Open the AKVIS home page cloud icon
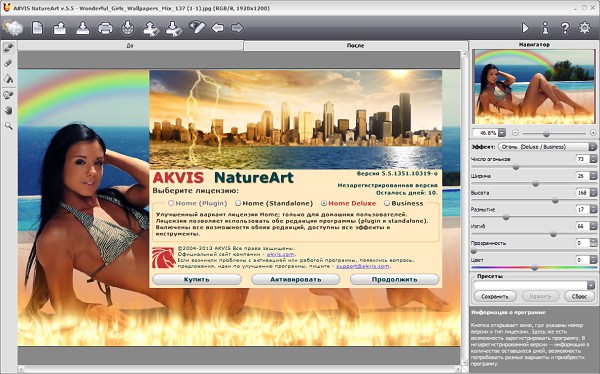 coord(13,28)
